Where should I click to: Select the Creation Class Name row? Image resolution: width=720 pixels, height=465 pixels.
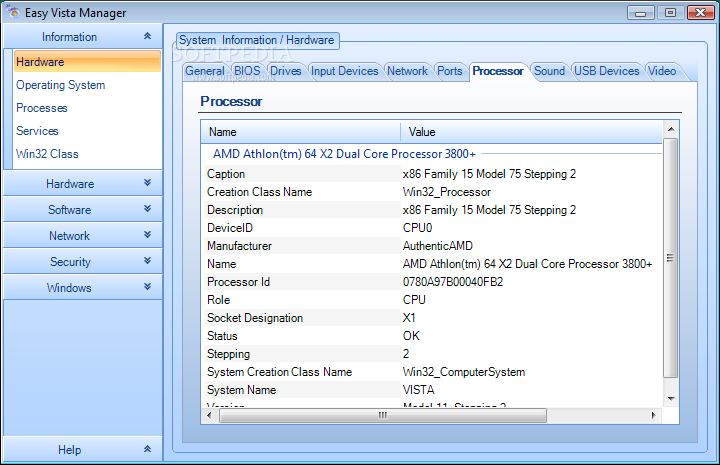click(433, 192)
